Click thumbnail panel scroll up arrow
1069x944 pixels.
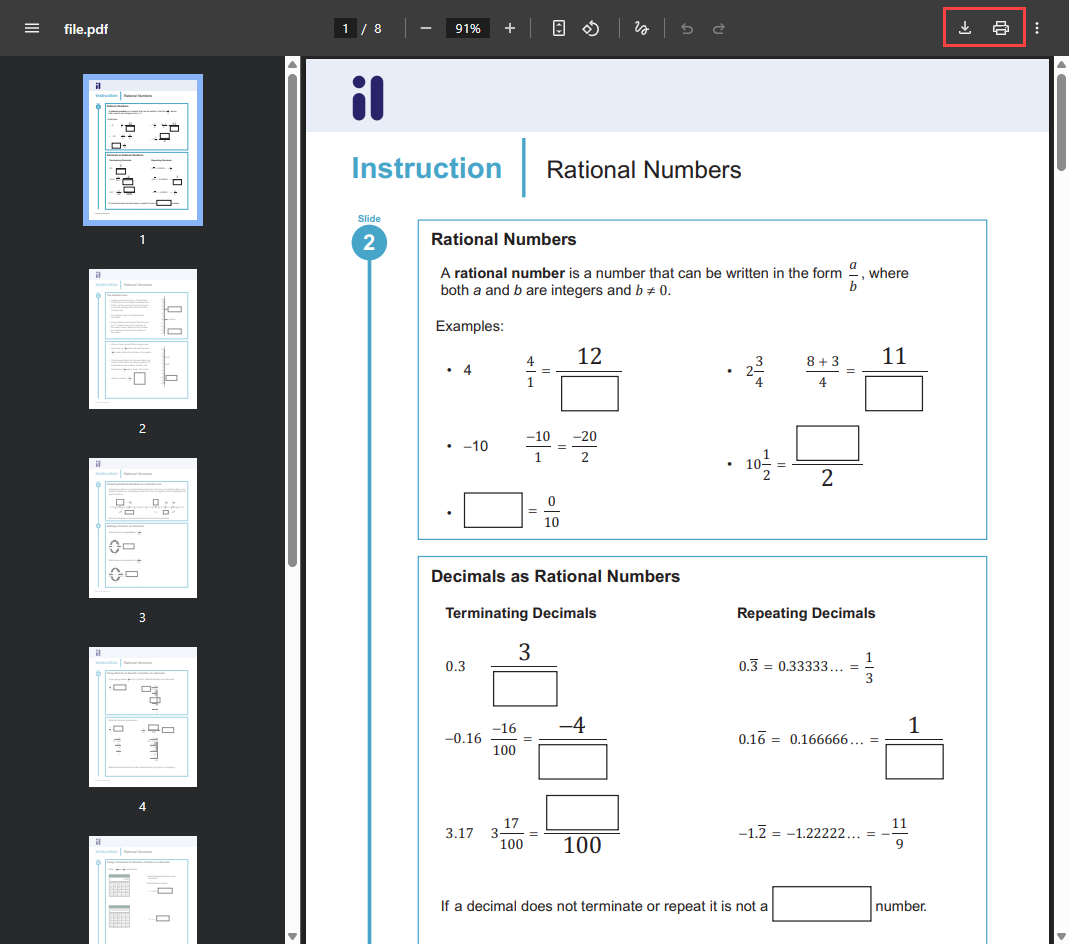point(292,65)
